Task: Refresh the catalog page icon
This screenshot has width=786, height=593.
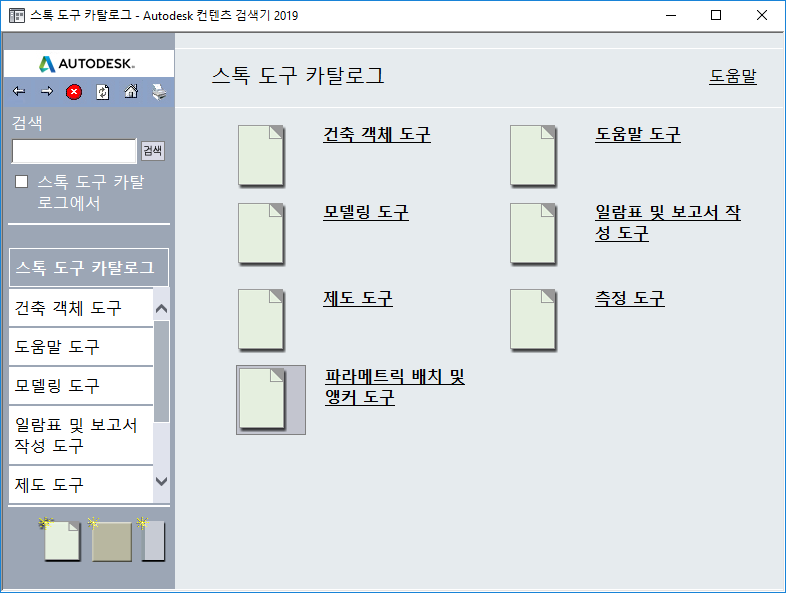Action: click(x=103, y=92)
